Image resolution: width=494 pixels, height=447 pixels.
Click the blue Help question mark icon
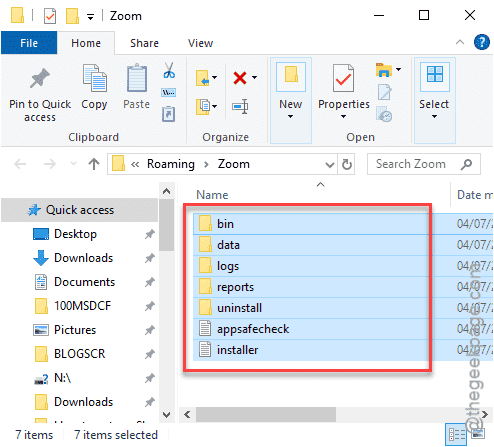point(482,43)
